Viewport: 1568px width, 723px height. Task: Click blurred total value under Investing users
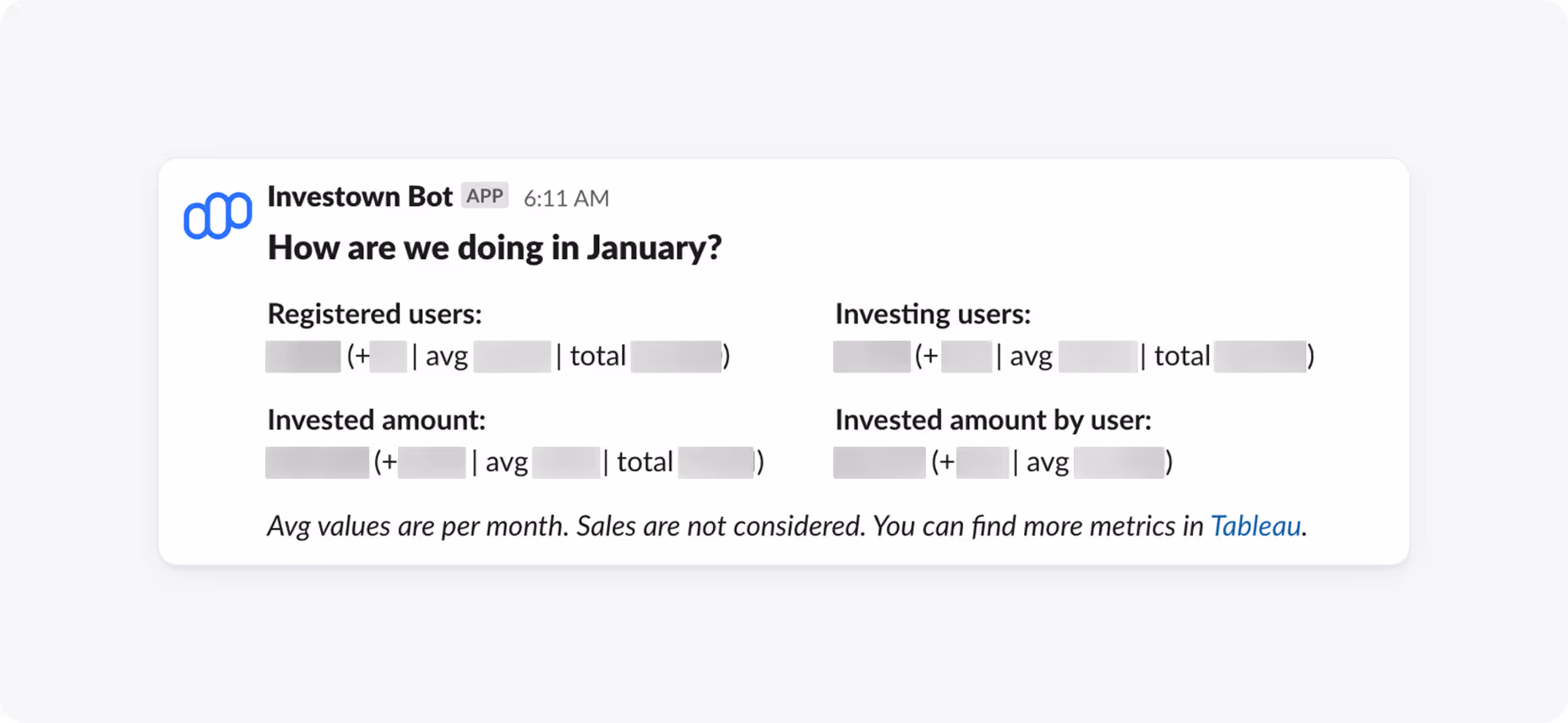pyautogui.click(x=1260, y=356)
